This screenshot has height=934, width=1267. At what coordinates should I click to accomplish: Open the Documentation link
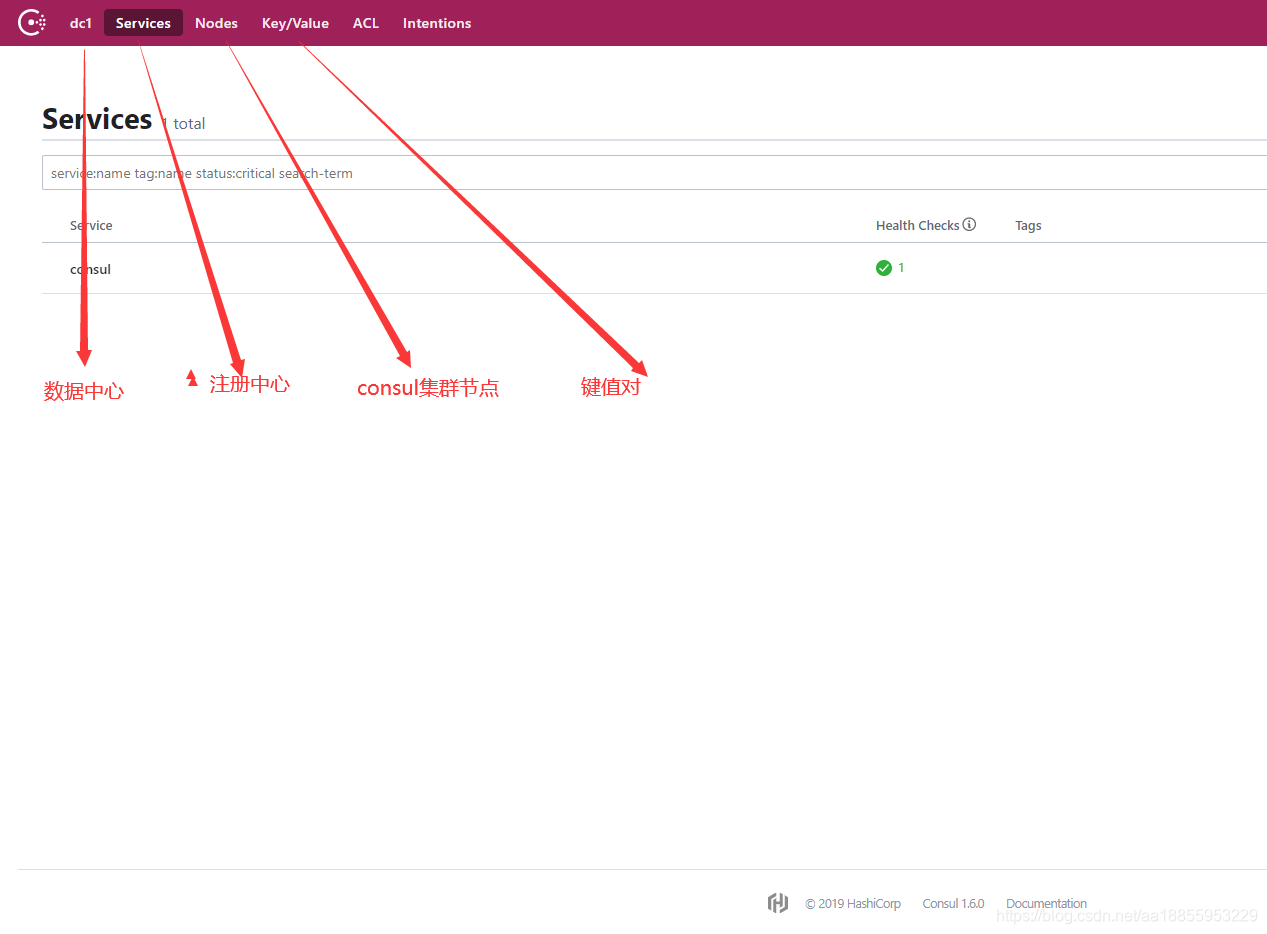tap(1046, 904)
